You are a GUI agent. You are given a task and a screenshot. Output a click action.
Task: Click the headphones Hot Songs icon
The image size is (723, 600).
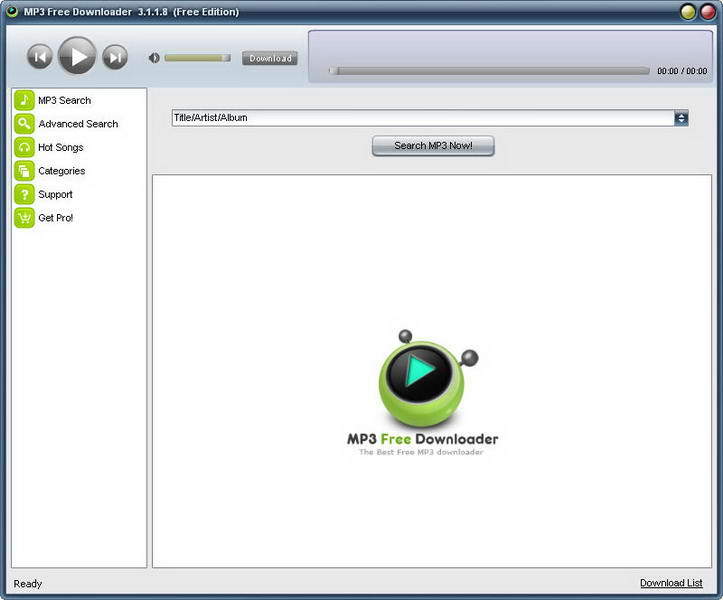click(x=24, y=147)
